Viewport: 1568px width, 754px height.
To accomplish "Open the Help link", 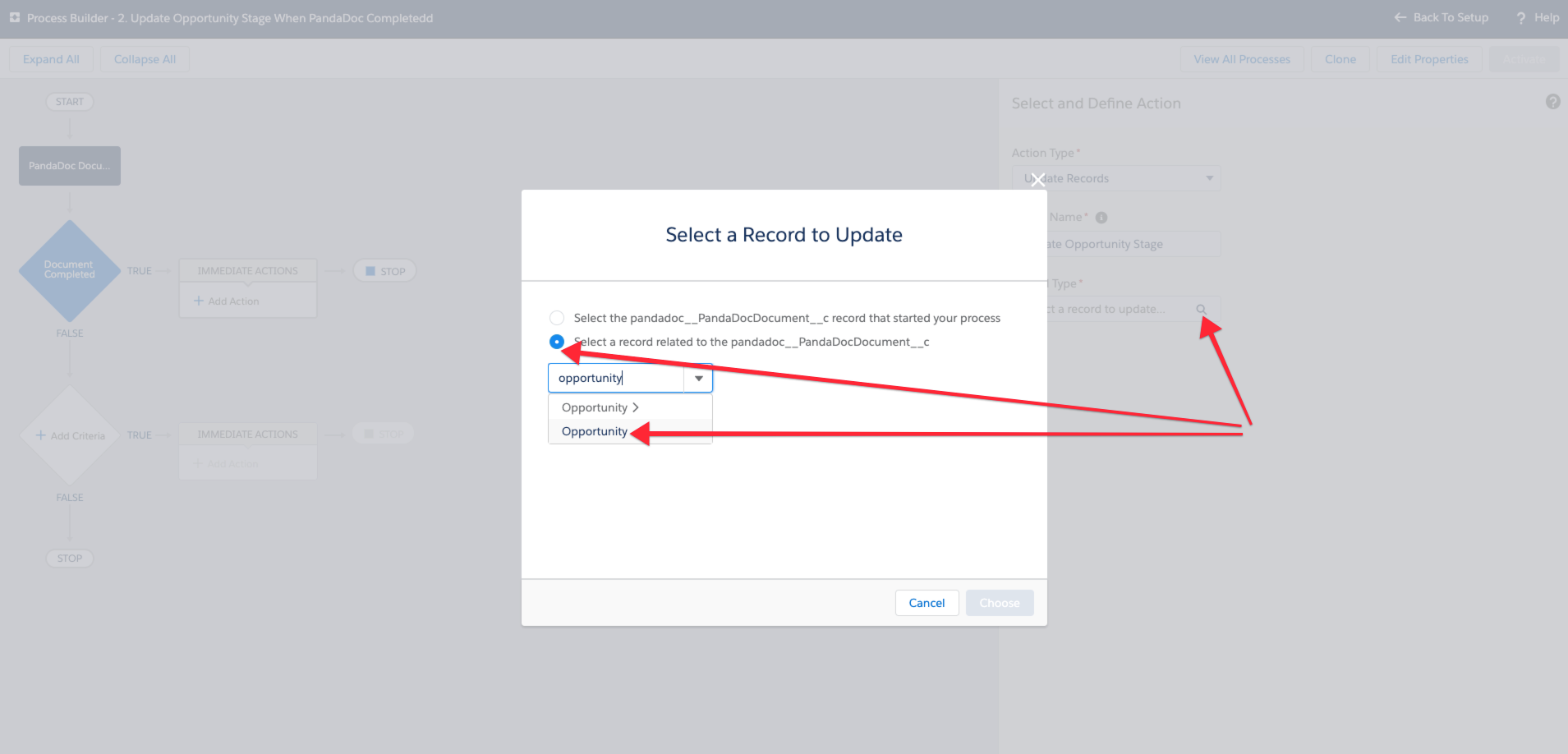I will tap(1538, 17).
